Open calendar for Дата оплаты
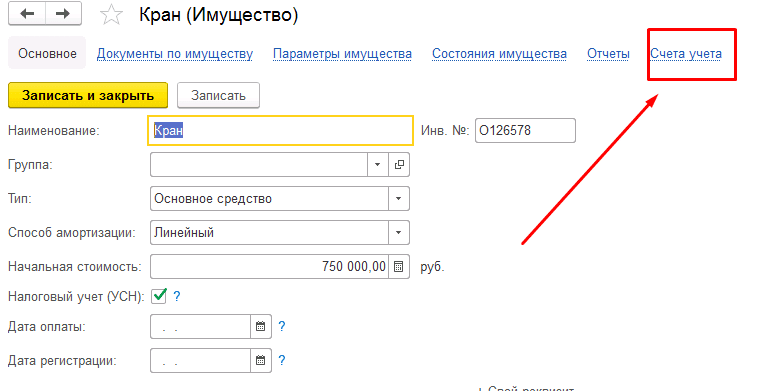Viewport: 783px width, 391px height. [x=260, y=327]
